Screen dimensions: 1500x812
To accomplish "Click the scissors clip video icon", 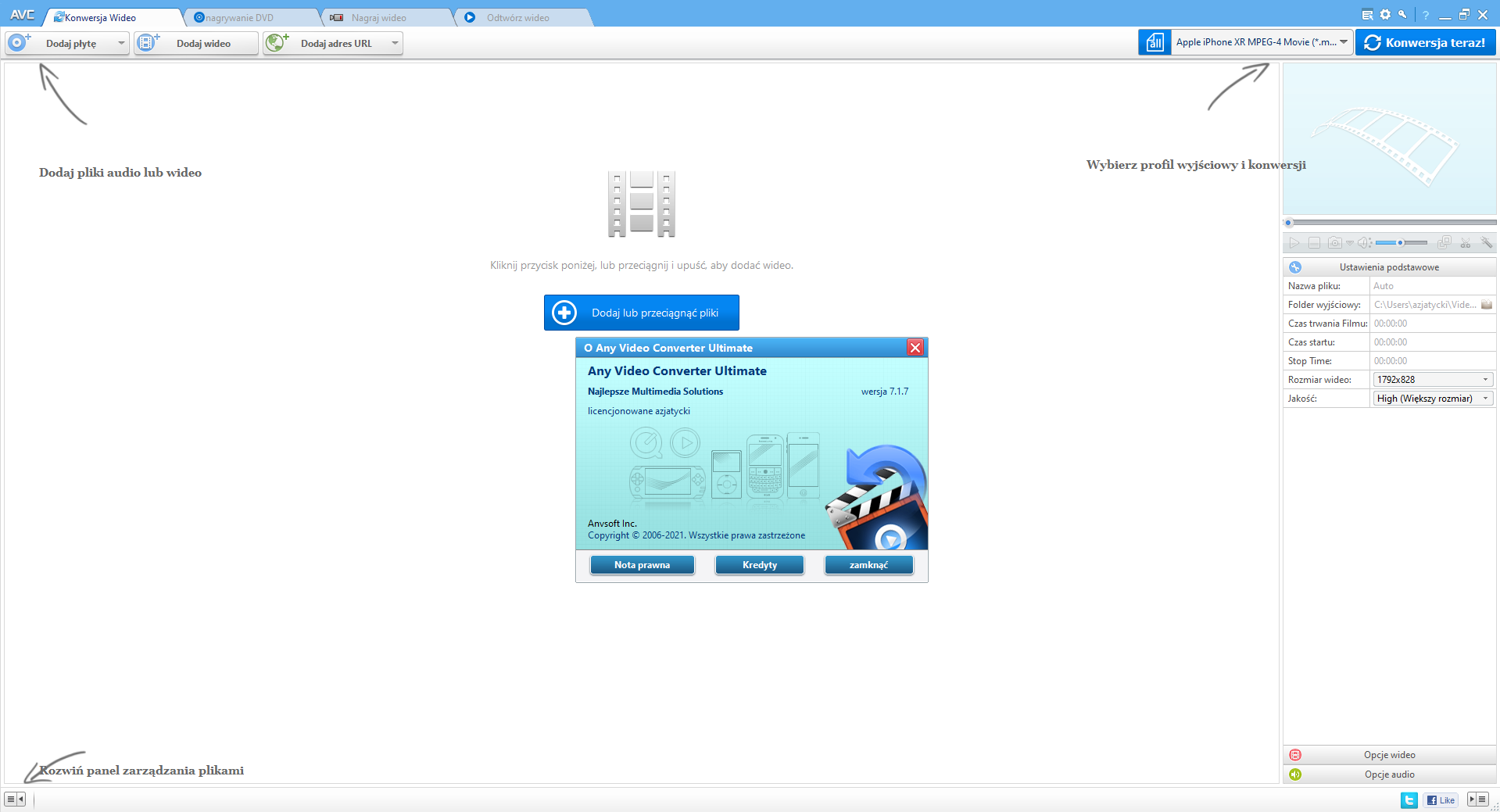I will point(1466,243).
